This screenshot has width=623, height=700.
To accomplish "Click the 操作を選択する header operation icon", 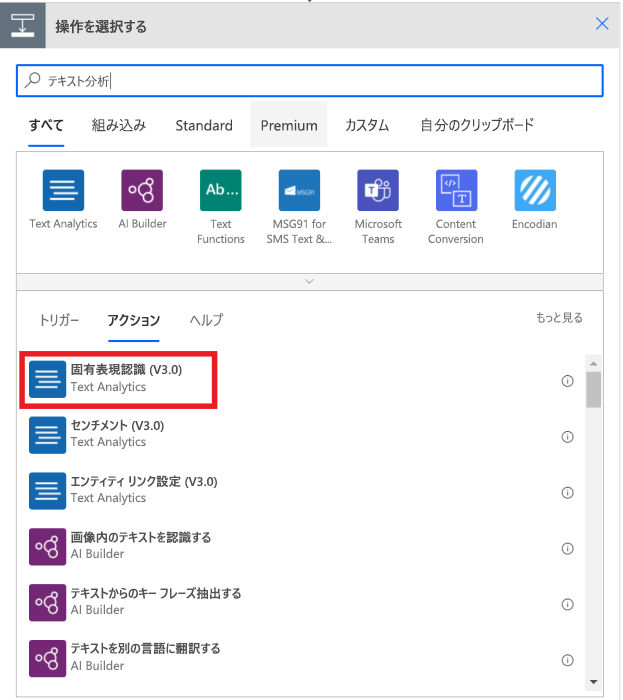I will 23,25.
